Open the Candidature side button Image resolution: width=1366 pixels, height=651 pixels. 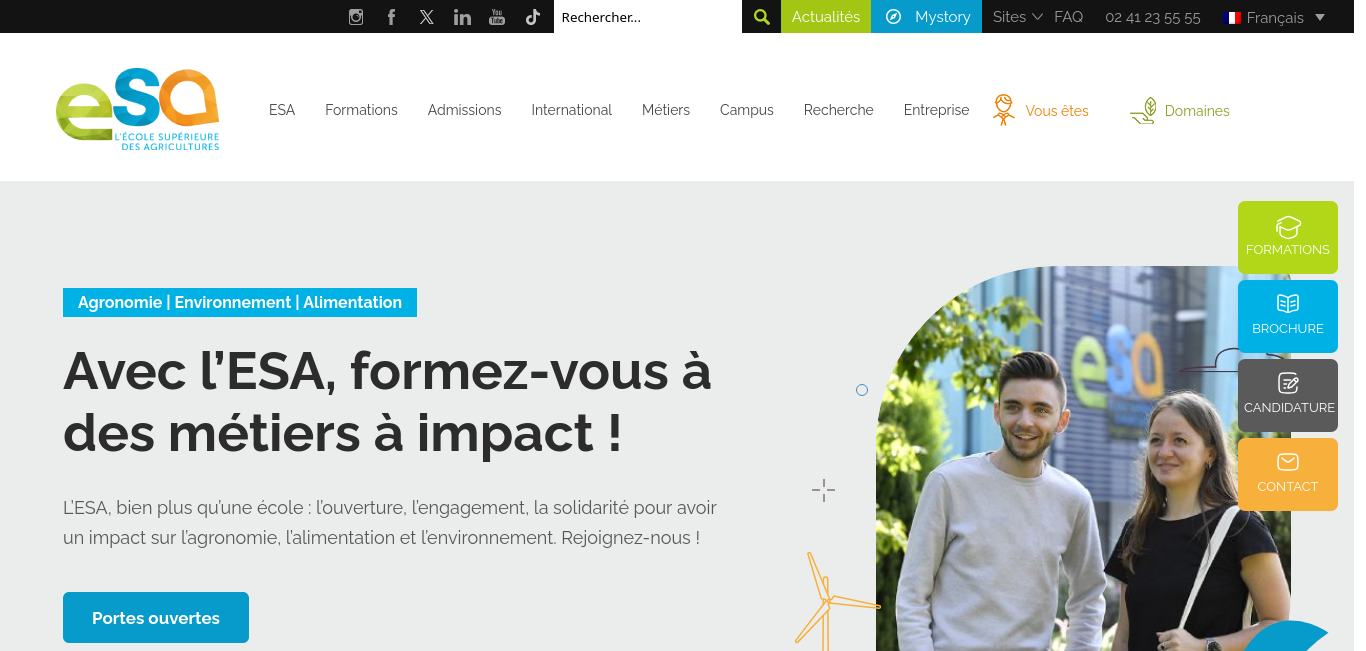click(1287, 395)
